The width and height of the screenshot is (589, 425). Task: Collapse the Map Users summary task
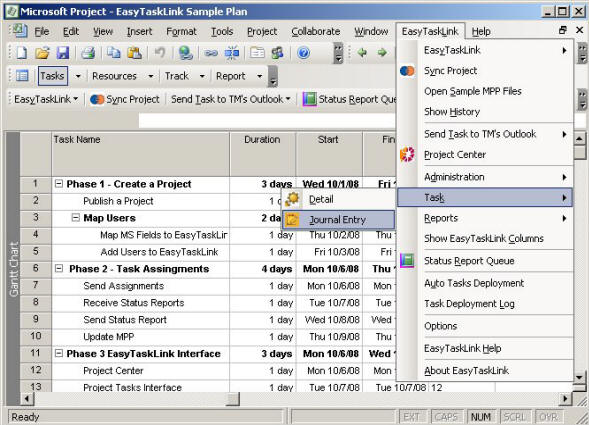pyautogui.click(x=76, y=218)
